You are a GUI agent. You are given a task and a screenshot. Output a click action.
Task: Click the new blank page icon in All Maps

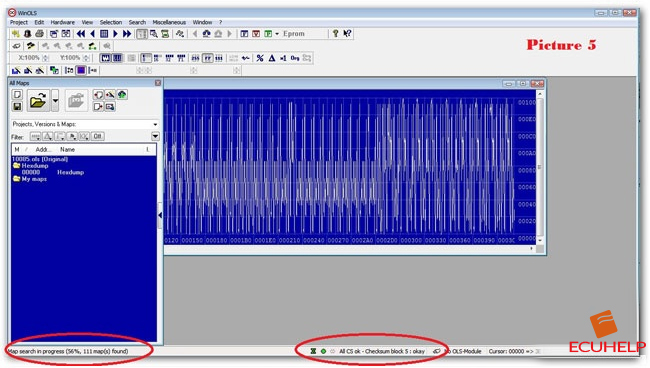pos(17,94)
